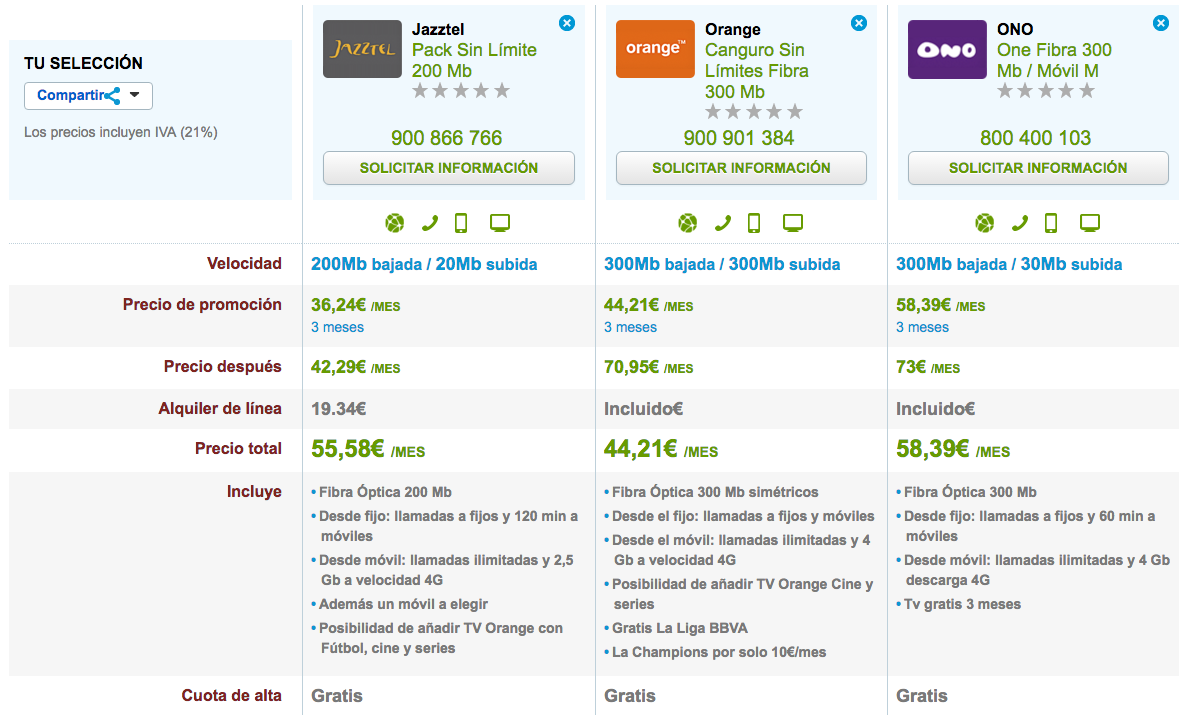Click 'Los precios incluyen IVA (21%)' note

(x=121, y=133)
